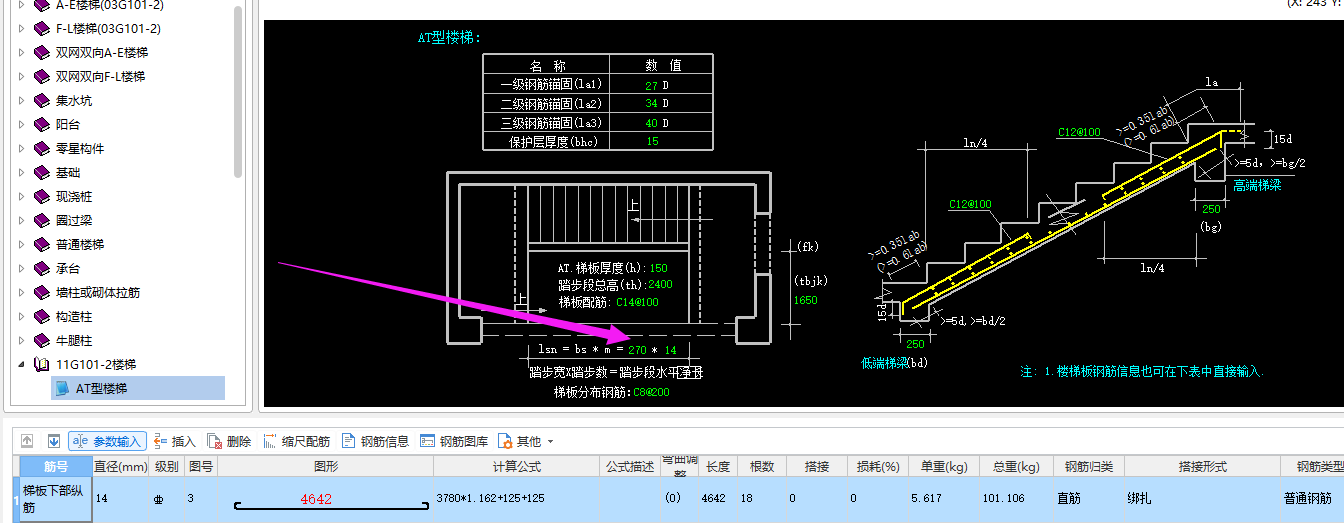This screenshot has width=1344, height=523.
Task: Open 钢筋信息 rebar information
Action: click(x=375, y=441)
